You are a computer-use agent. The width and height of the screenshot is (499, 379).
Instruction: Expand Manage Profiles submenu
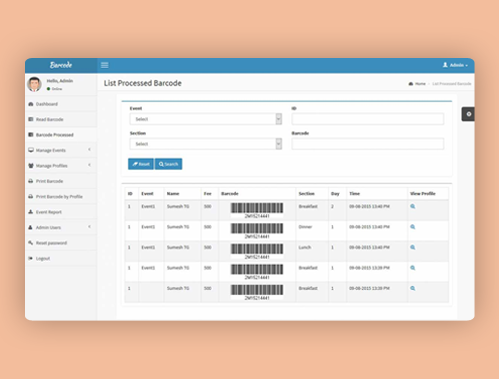(x=61, y=166)
